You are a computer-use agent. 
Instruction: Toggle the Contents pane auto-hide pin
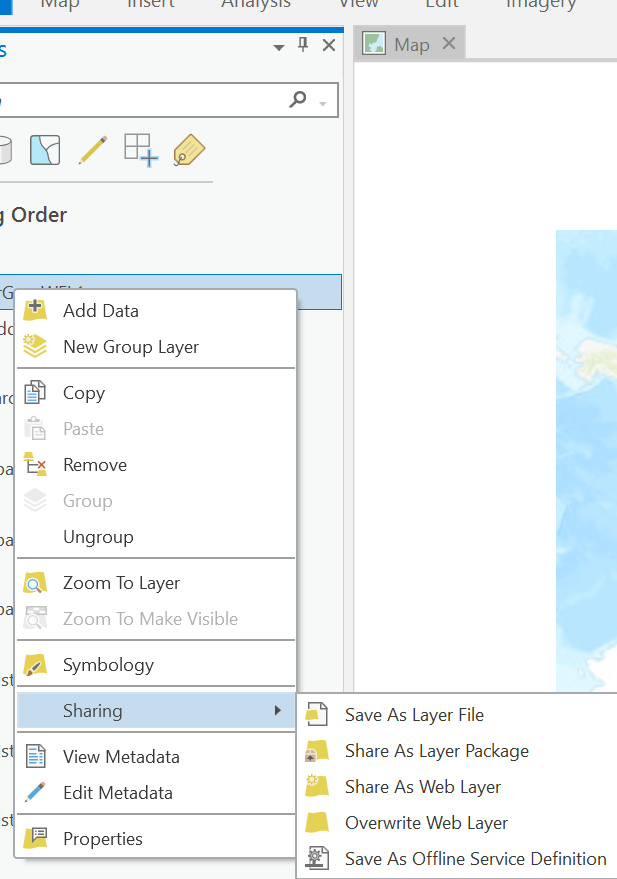pos(305,46)
